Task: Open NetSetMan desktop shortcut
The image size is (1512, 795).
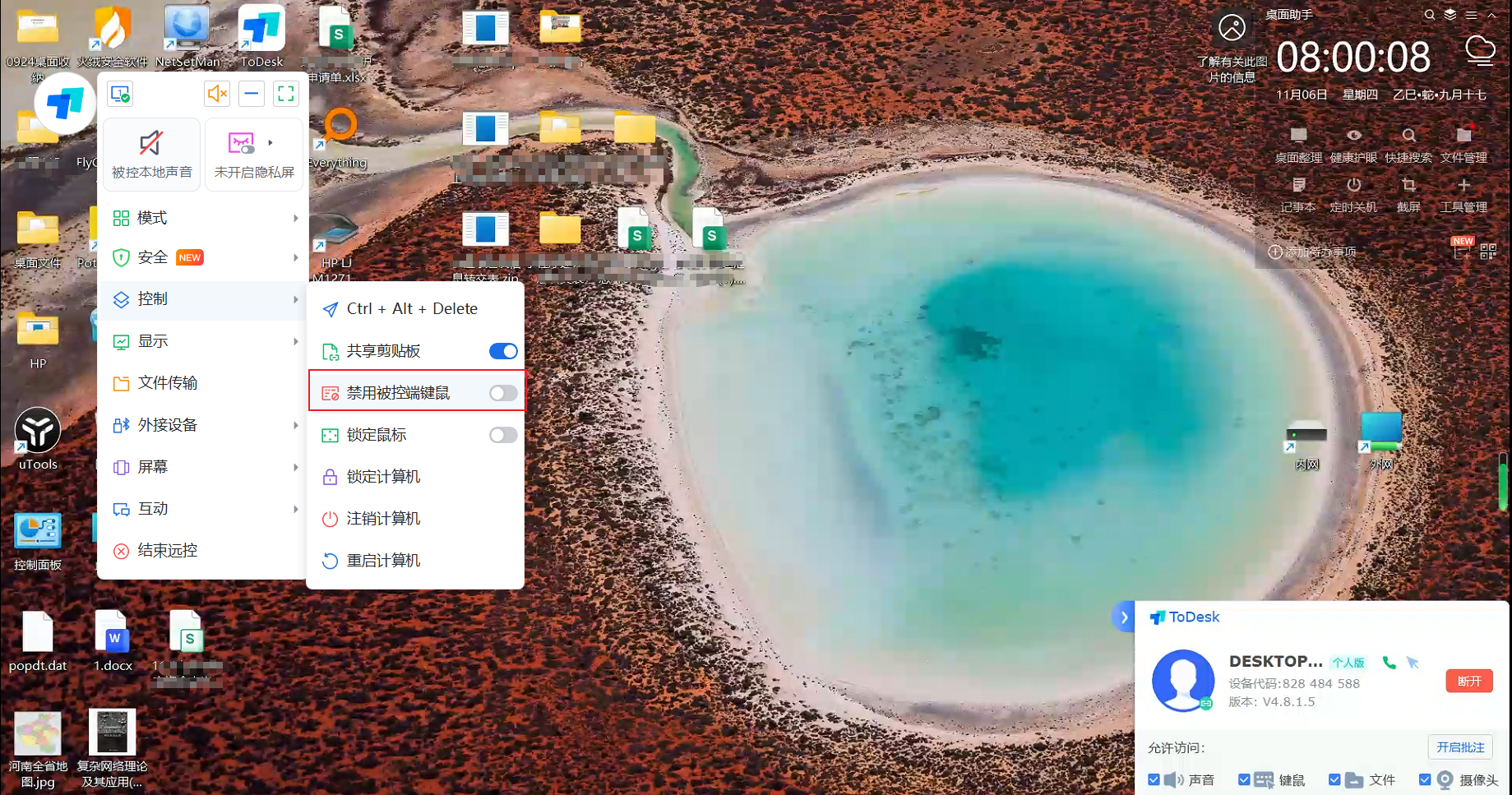Action: click(187, 36)
